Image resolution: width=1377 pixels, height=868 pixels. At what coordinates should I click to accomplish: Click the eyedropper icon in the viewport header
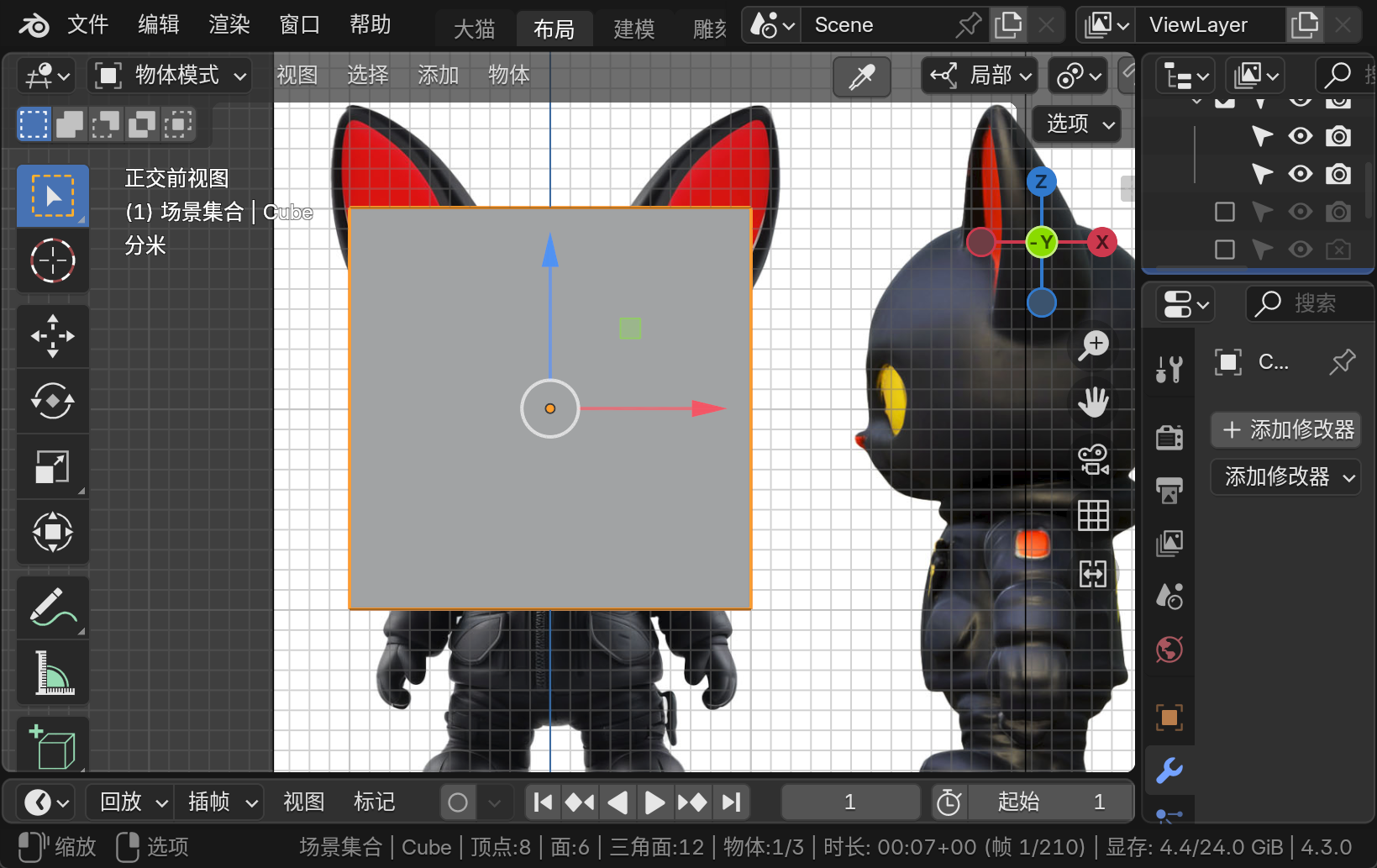tap(862, 76)
